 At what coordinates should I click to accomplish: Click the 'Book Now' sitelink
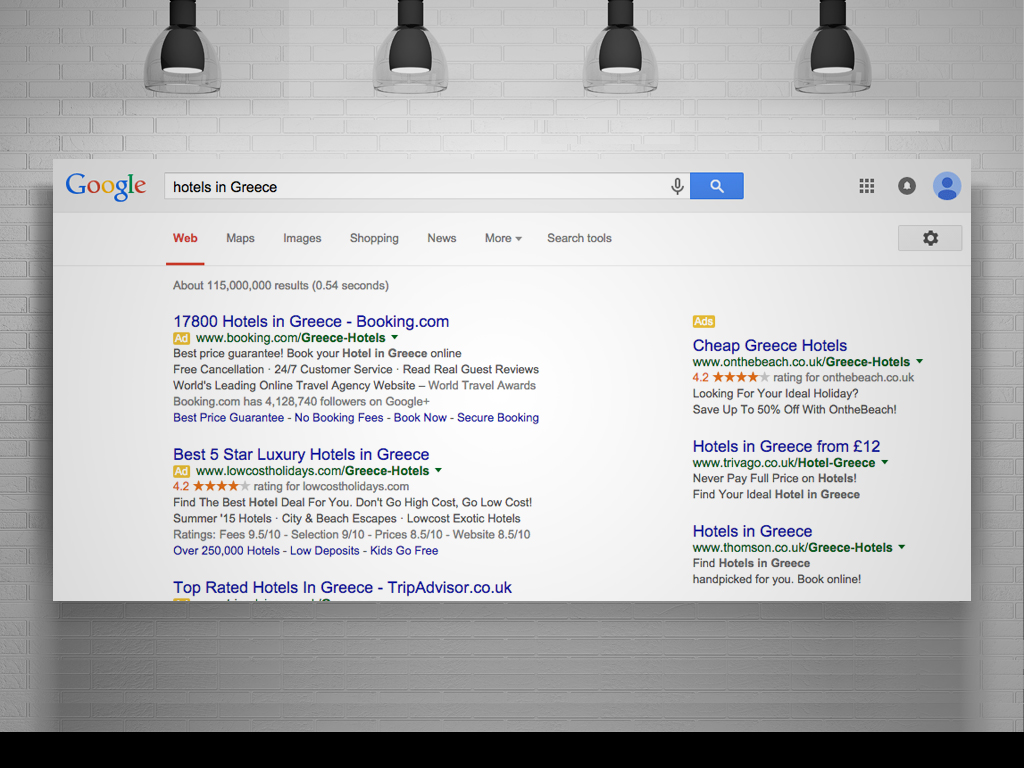tap(420, 418)
